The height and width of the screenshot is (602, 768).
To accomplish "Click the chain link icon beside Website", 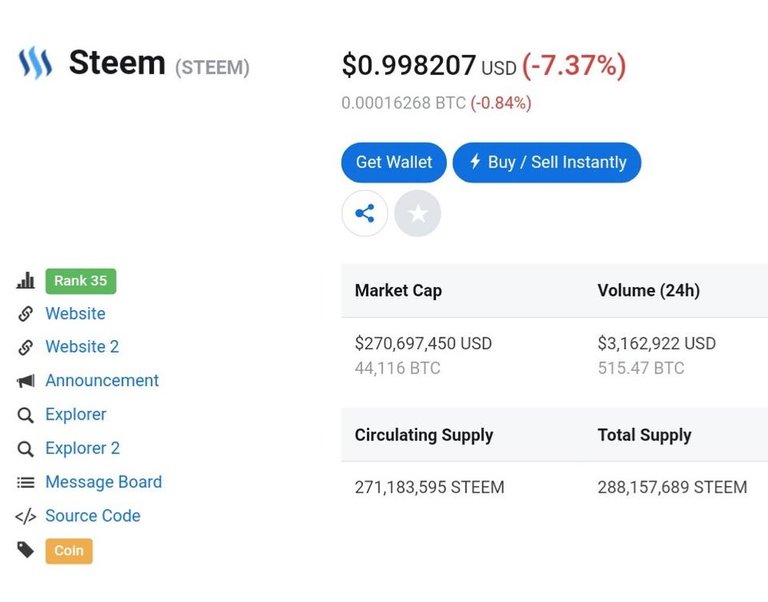I will (25, 313).
